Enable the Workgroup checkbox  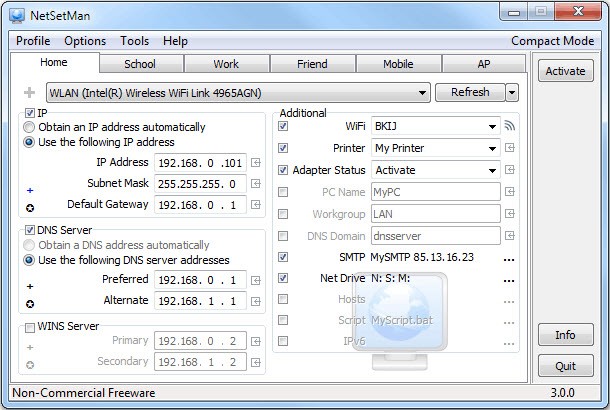283,214
